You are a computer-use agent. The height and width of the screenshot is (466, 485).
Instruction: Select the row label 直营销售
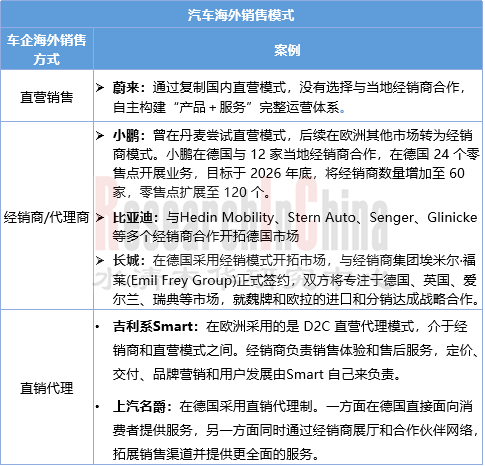[46, 97]
